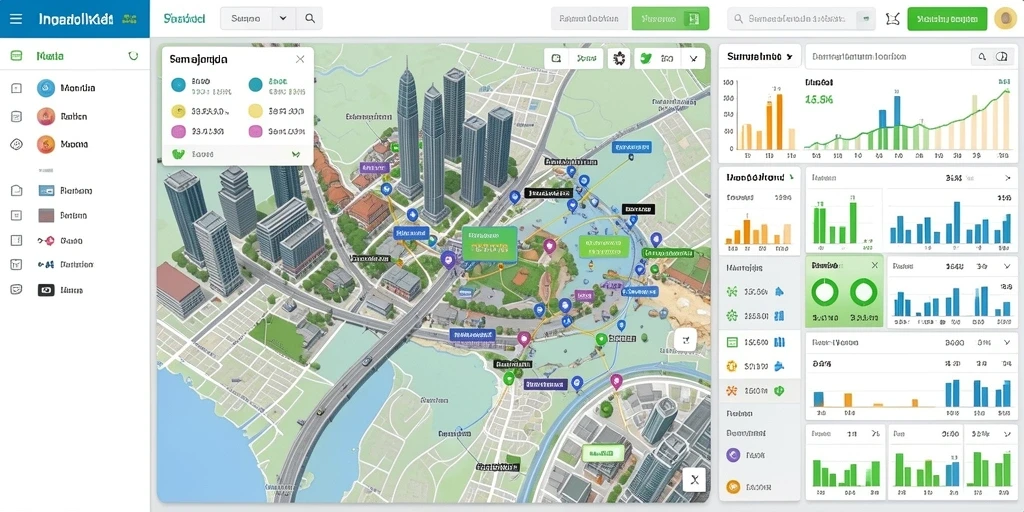Expand the chevron dropdown in the top search combo
The width and height of the screenshot is (1024, 512).
coord(283,19)
